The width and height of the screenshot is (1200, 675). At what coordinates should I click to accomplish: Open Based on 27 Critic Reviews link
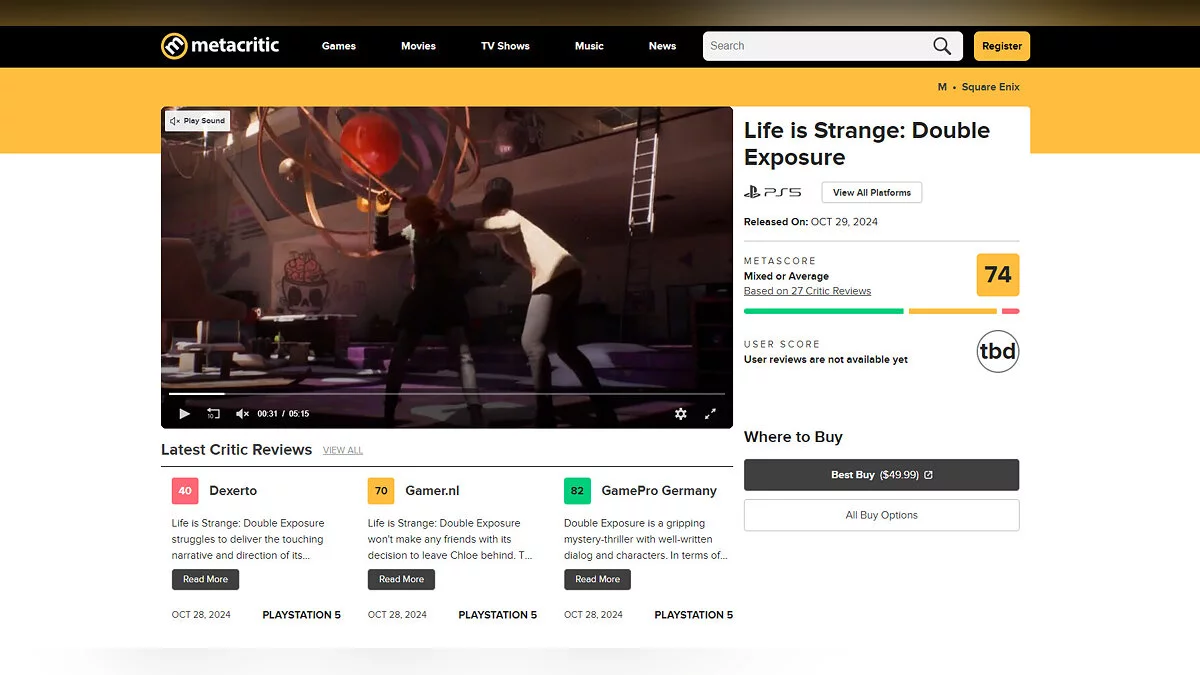point(807,291)
